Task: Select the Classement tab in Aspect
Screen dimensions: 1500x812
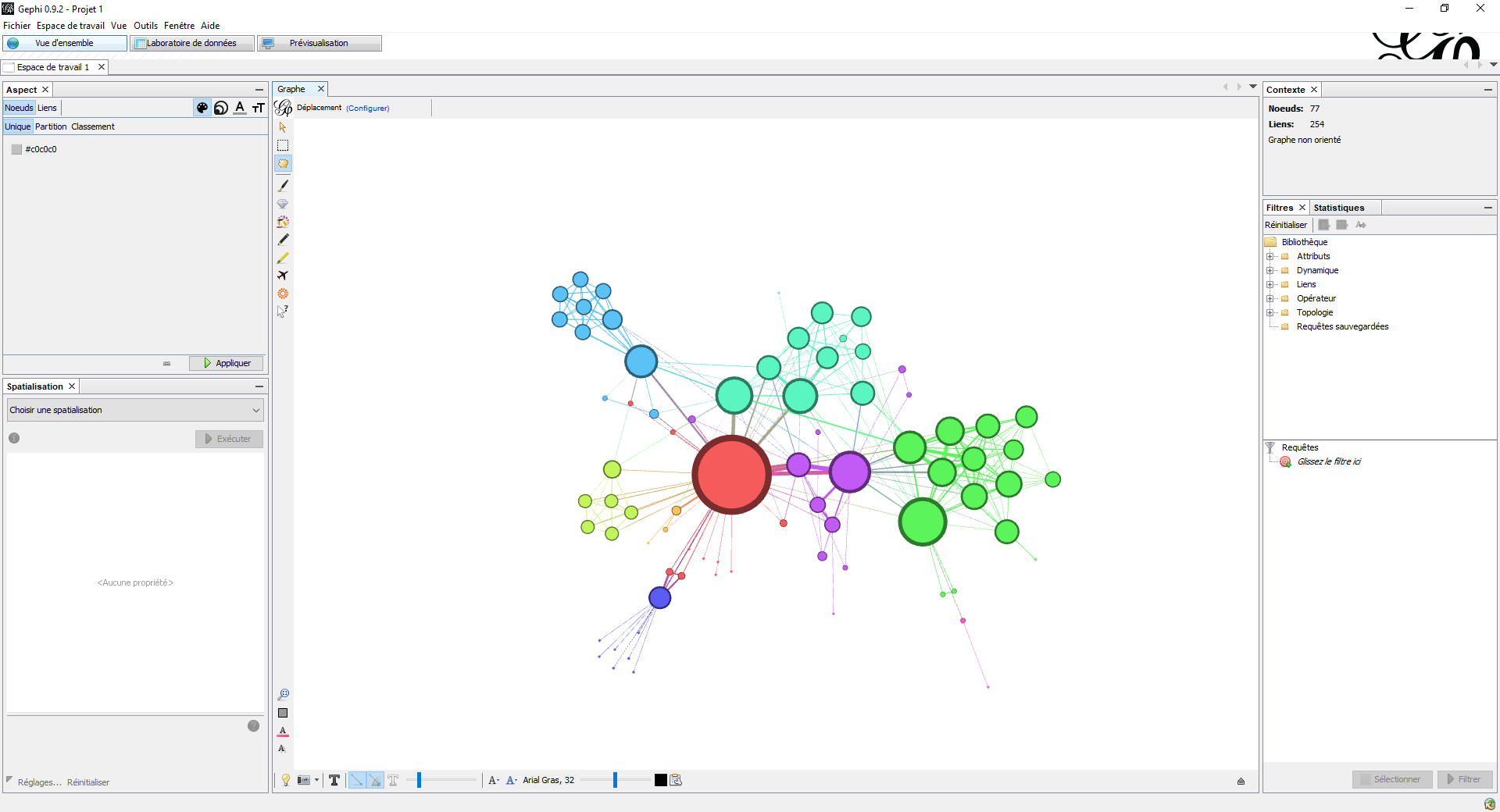Action: point(93,126)
